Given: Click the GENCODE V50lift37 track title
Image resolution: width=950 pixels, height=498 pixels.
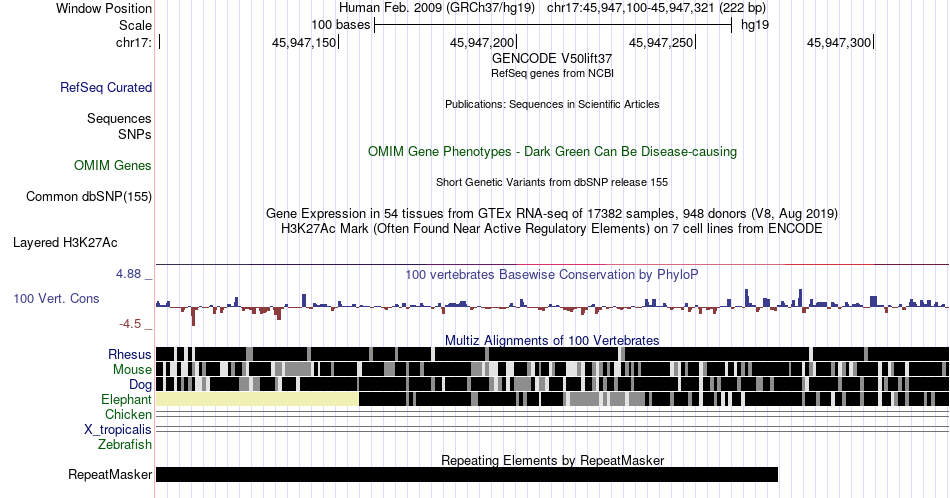Looking at the screenshot, I should point(552,59).
